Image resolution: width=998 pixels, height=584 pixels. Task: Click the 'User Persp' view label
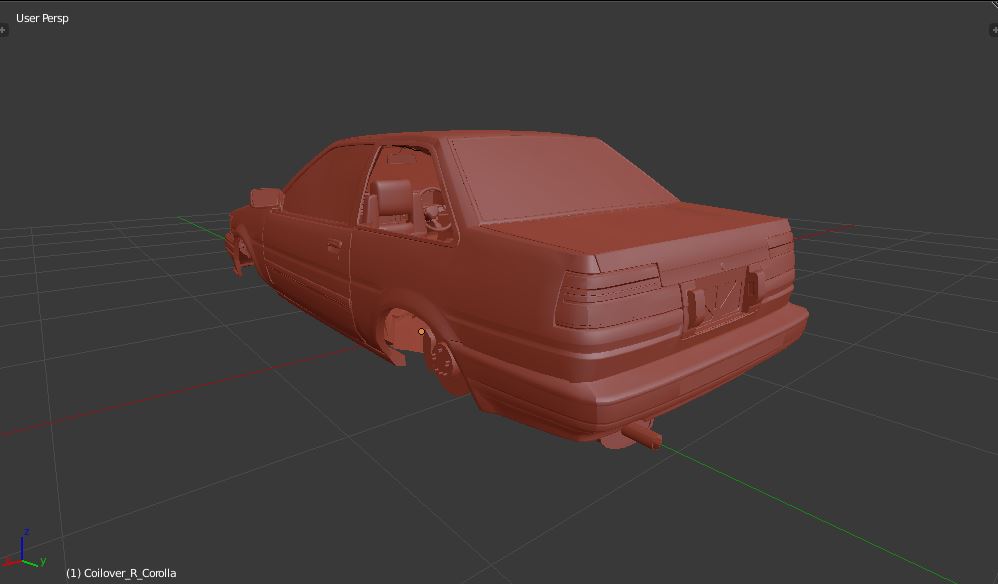pyautogui.click(x=42, y=18)
